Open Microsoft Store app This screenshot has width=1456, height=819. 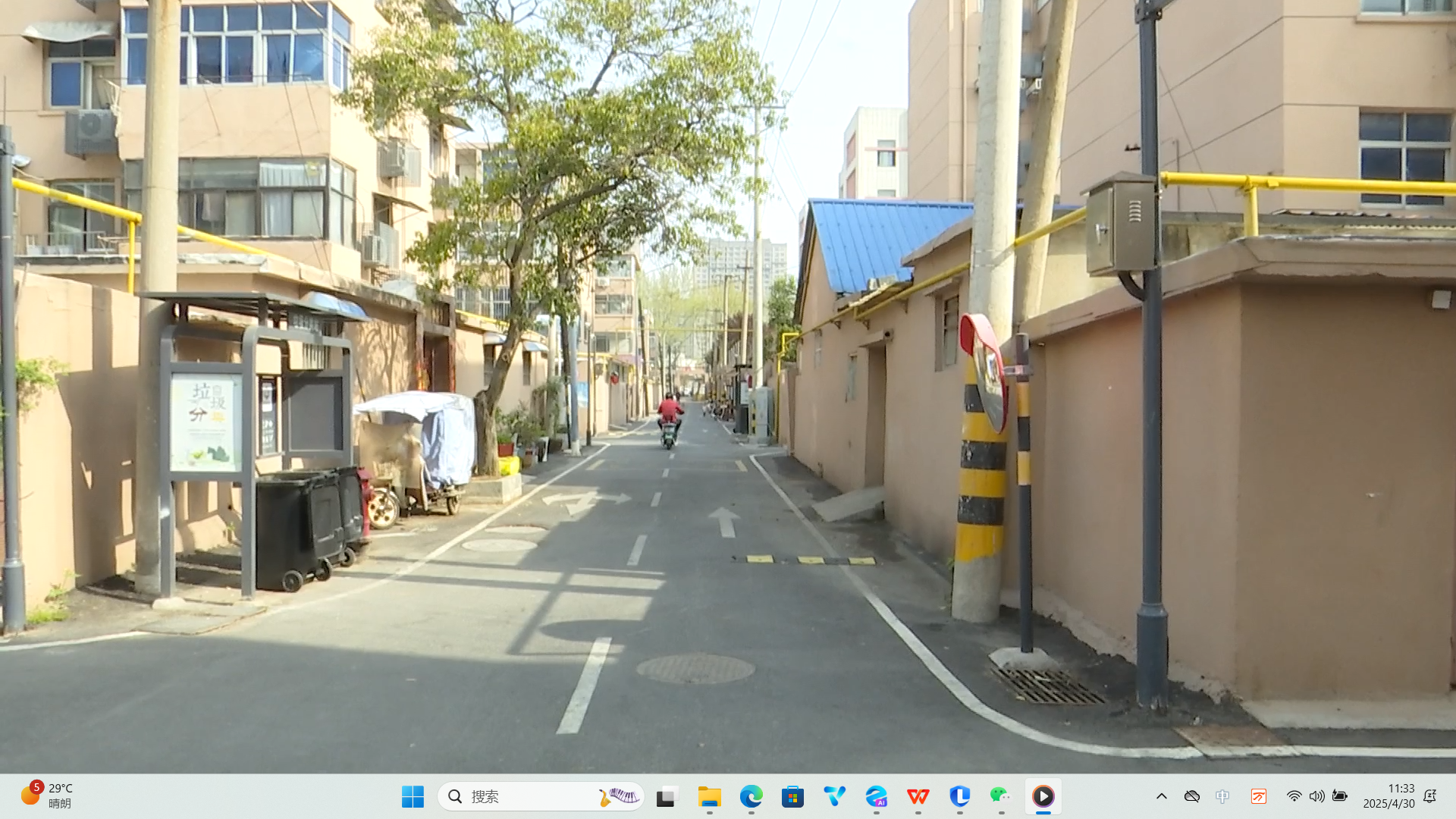click(792, 796)
